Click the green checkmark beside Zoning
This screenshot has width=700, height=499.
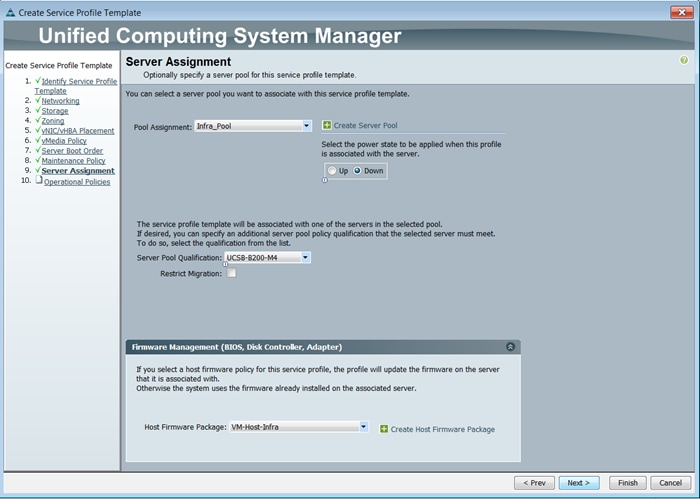tap(38, 120)
